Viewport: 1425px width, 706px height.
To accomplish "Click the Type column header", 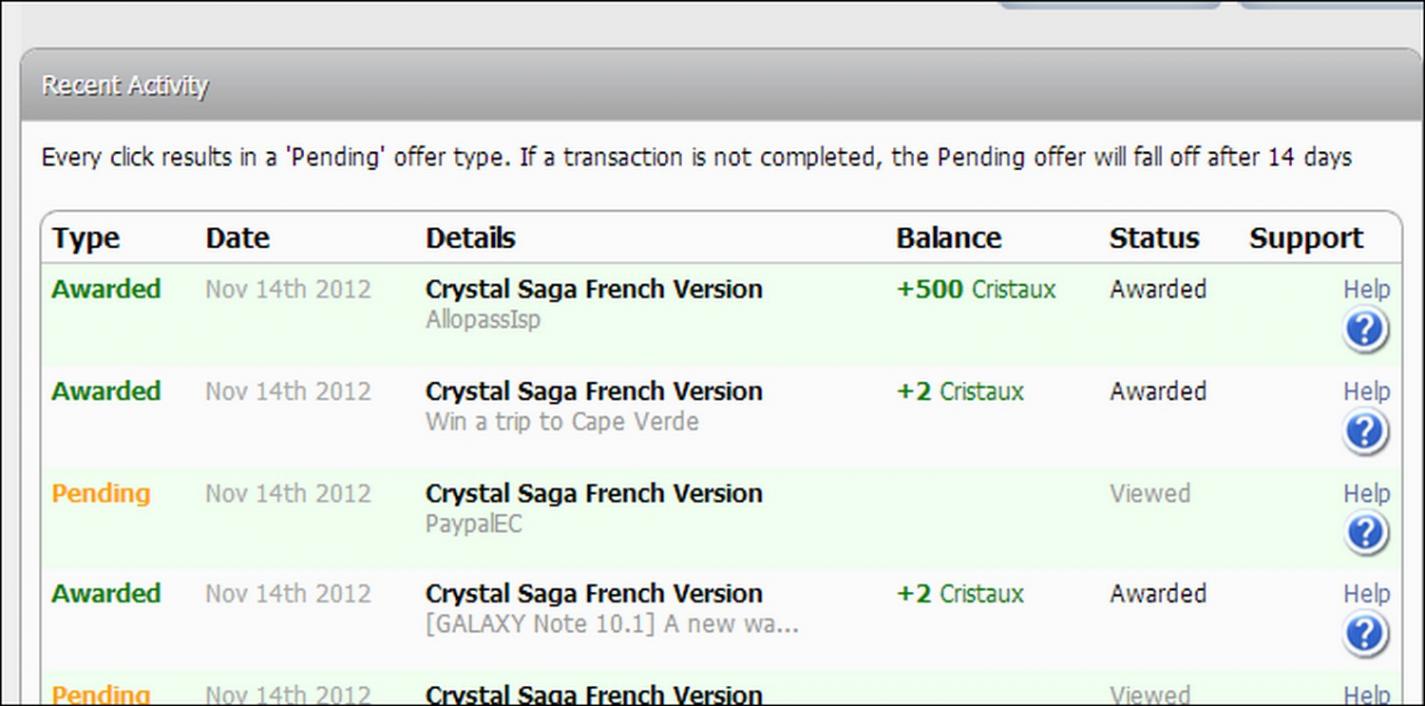I will click(86, 238).
